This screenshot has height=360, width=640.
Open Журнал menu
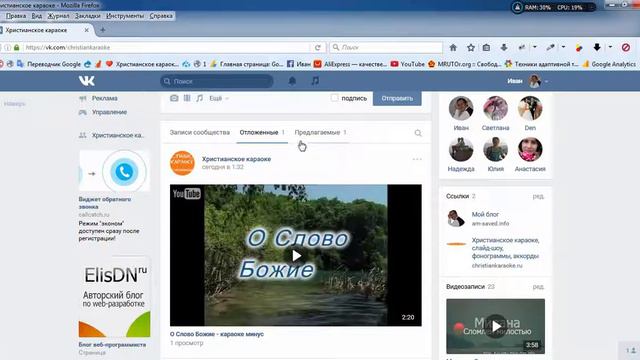(x=58, y=16)
